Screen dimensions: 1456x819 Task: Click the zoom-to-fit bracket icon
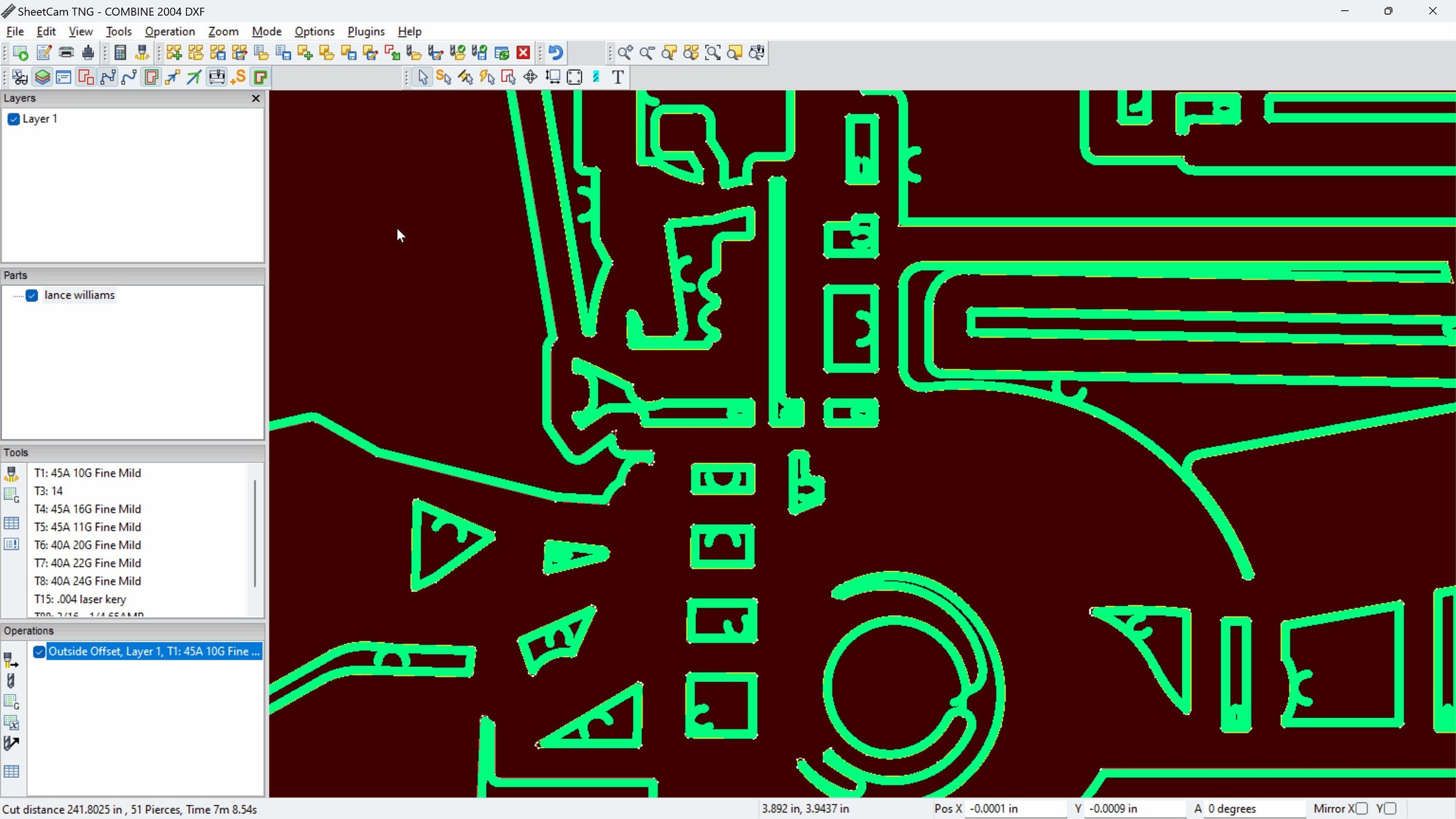click(713, 53)
